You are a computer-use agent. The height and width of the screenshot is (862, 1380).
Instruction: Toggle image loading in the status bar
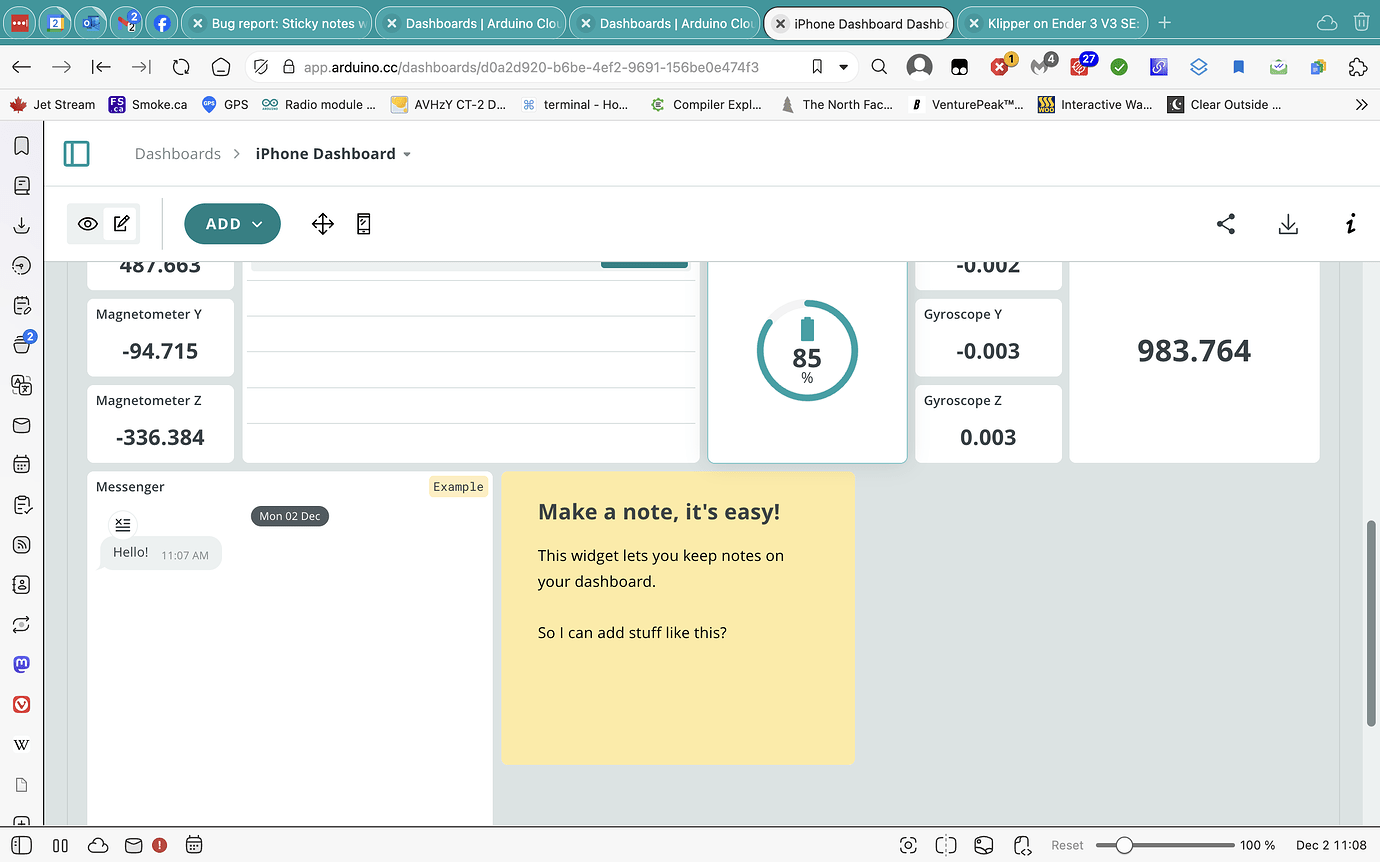click(983, 845)
